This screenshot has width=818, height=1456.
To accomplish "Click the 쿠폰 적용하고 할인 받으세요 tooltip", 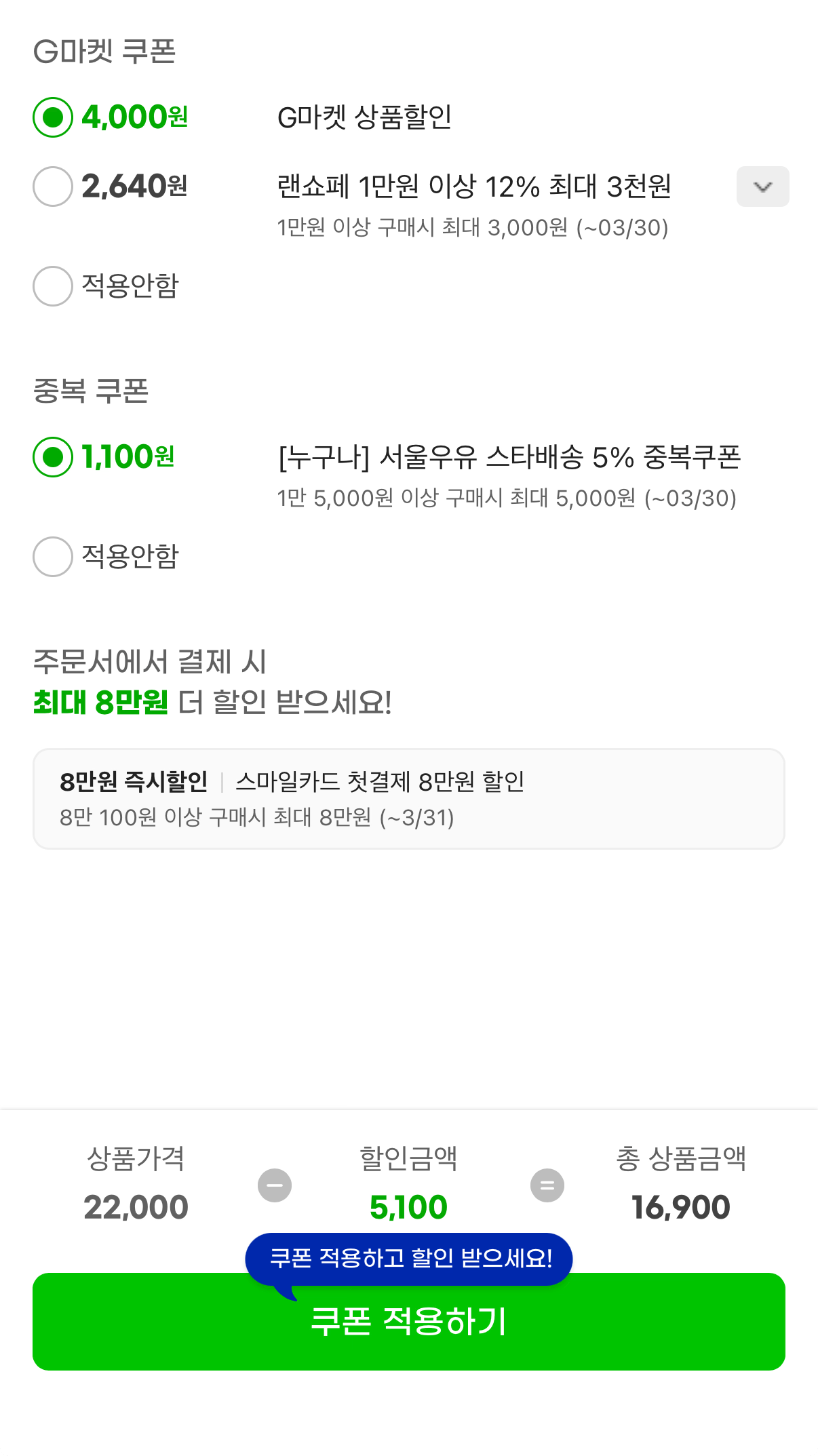I will click(409, 1258).
